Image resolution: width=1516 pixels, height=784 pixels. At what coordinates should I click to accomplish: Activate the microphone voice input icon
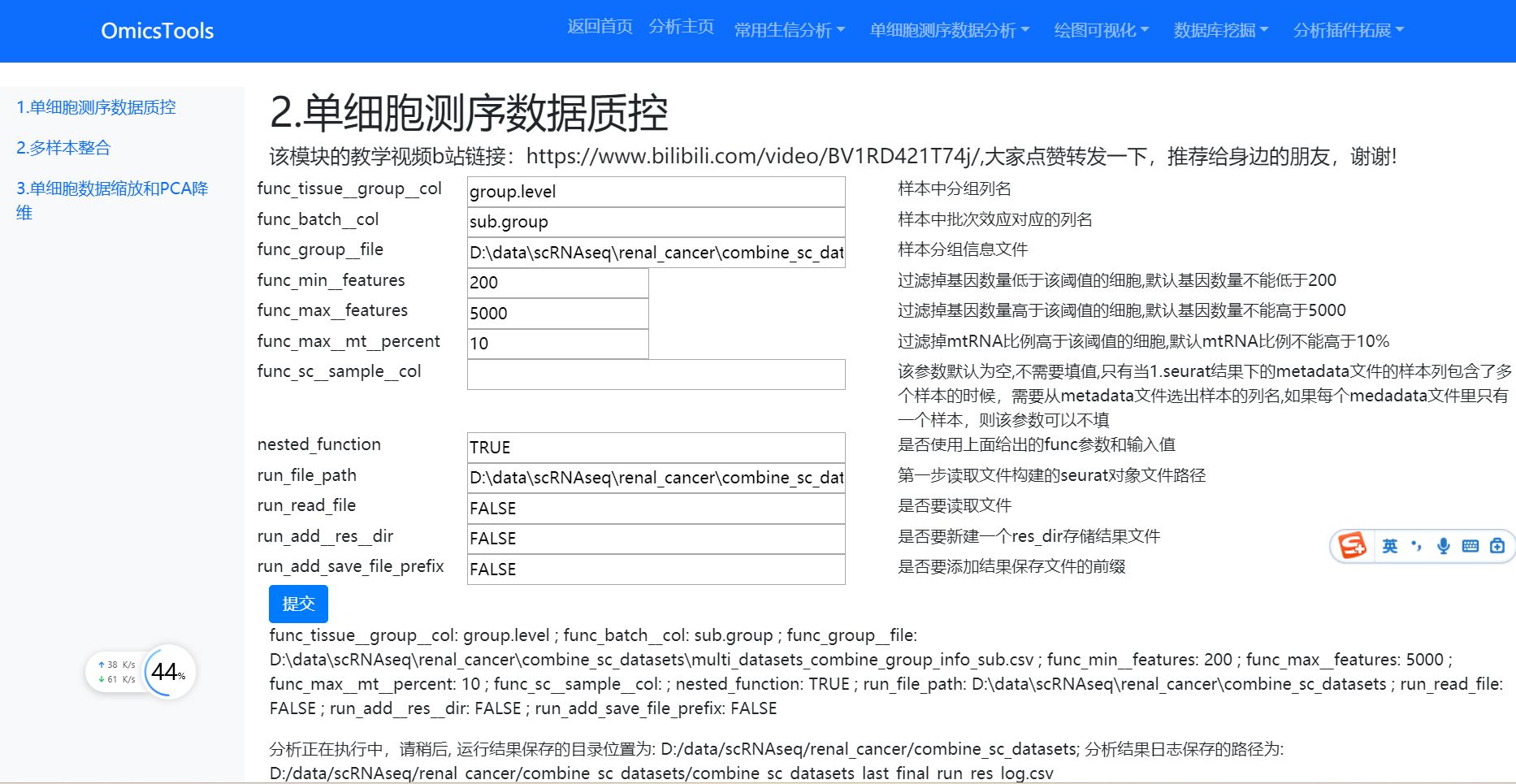click(1444, 546)
